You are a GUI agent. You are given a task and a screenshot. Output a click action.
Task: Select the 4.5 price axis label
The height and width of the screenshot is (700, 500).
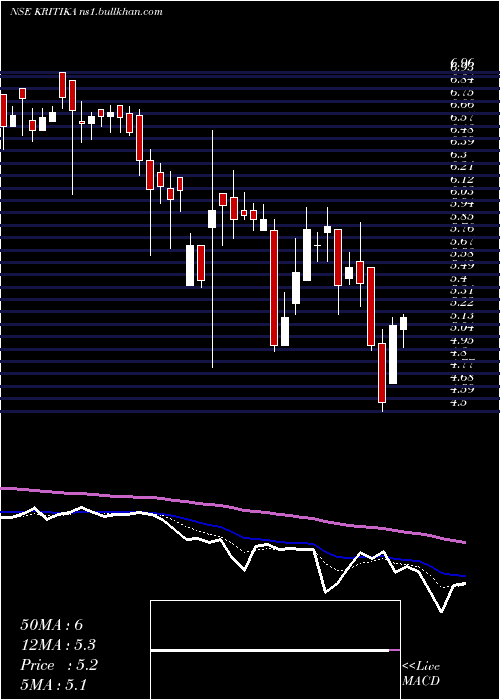[458, 403]
